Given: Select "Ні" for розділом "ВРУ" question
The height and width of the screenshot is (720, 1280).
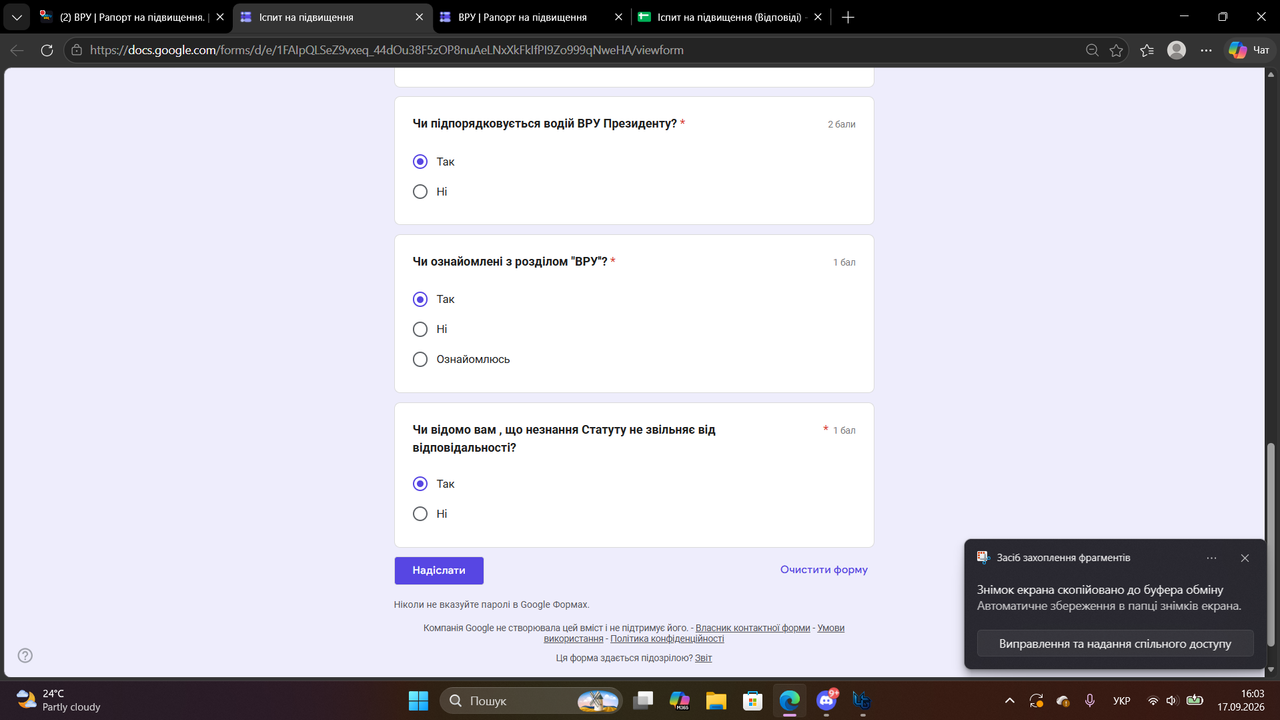Looking at the screenshot, I should click(x=420, y=329).
